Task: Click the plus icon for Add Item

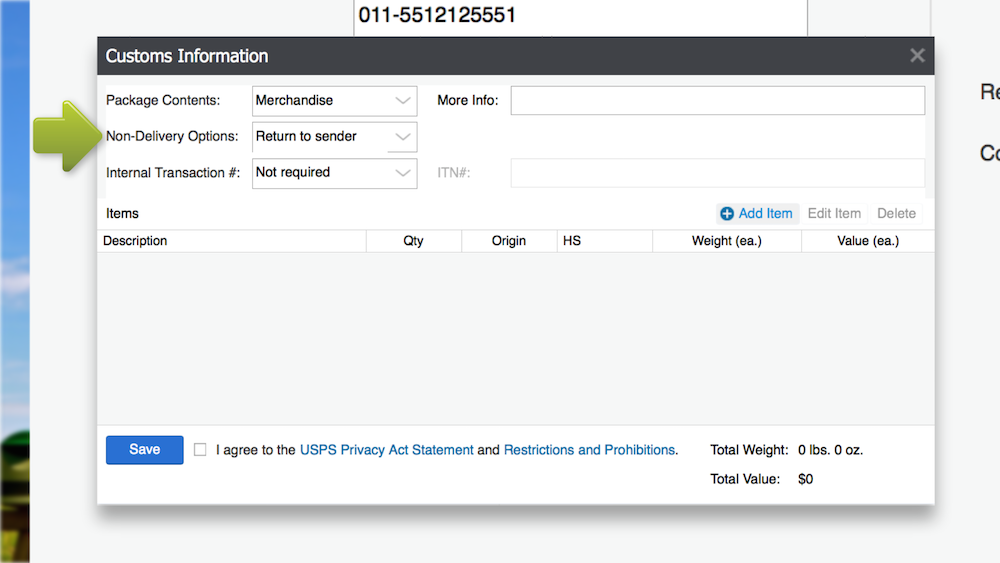Action: pyautogui.click(x=727, y=214)
